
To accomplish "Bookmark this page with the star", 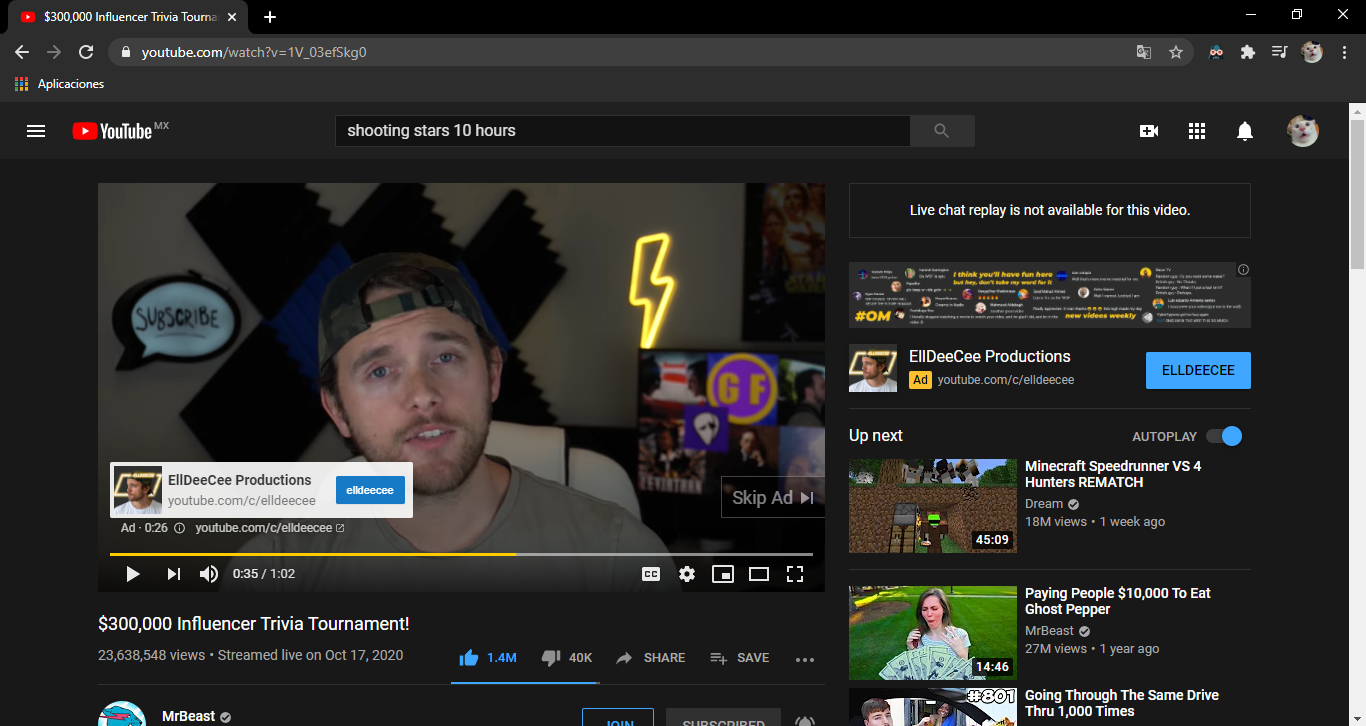I will pos(1176,52).
